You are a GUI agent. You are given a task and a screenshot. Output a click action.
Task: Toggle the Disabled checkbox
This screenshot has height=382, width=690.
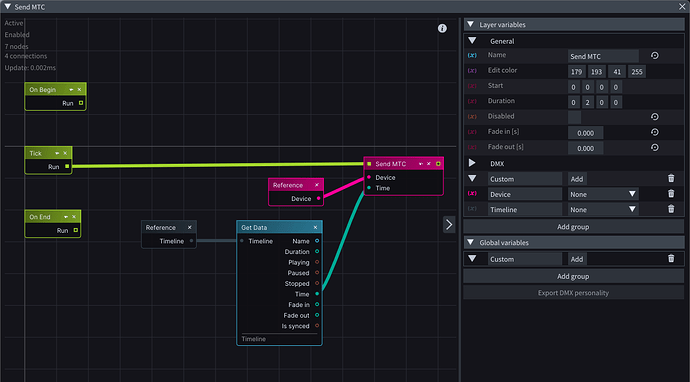click(x=574, y=117)
